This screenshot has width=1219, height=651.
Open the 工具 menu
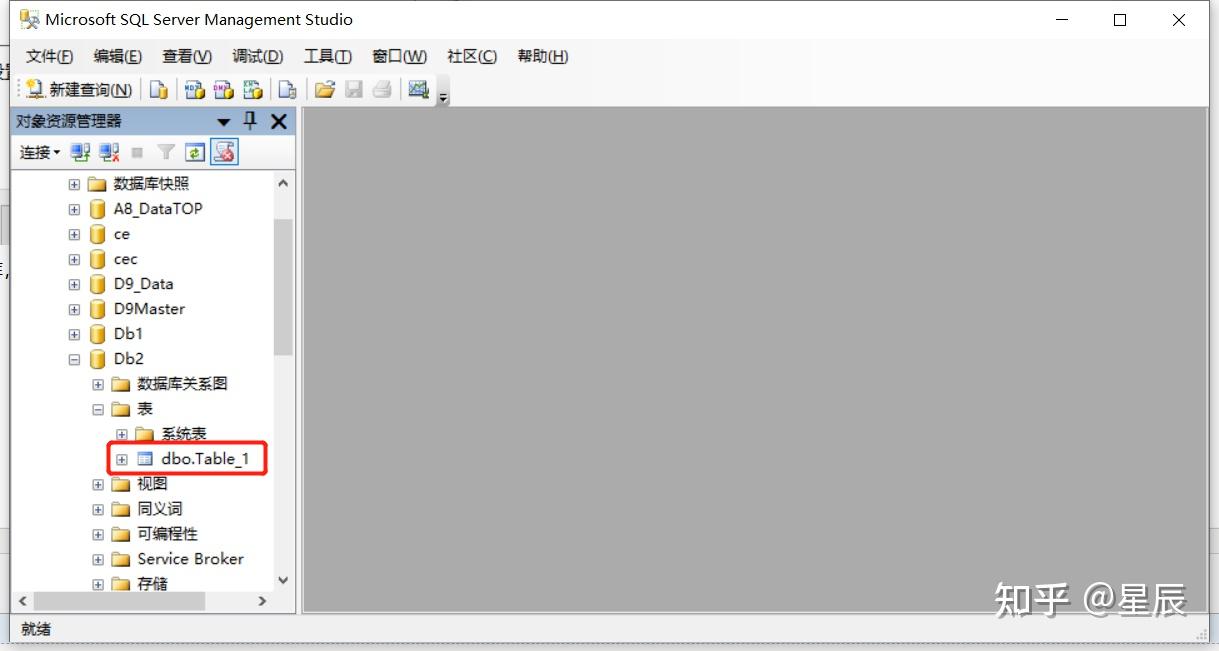tap(327, 56)
